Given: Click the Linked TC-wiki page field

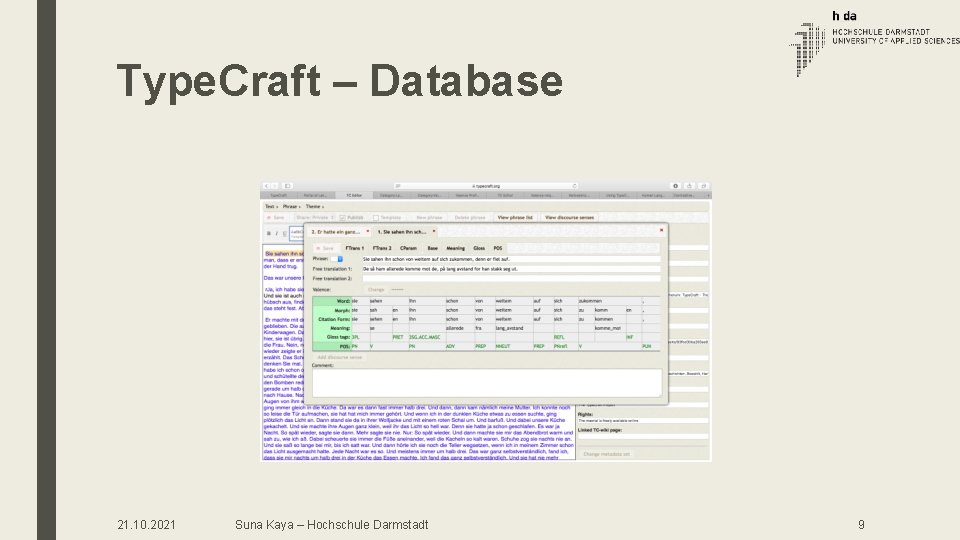Looking at the screenshot, I should pos(643,437).
